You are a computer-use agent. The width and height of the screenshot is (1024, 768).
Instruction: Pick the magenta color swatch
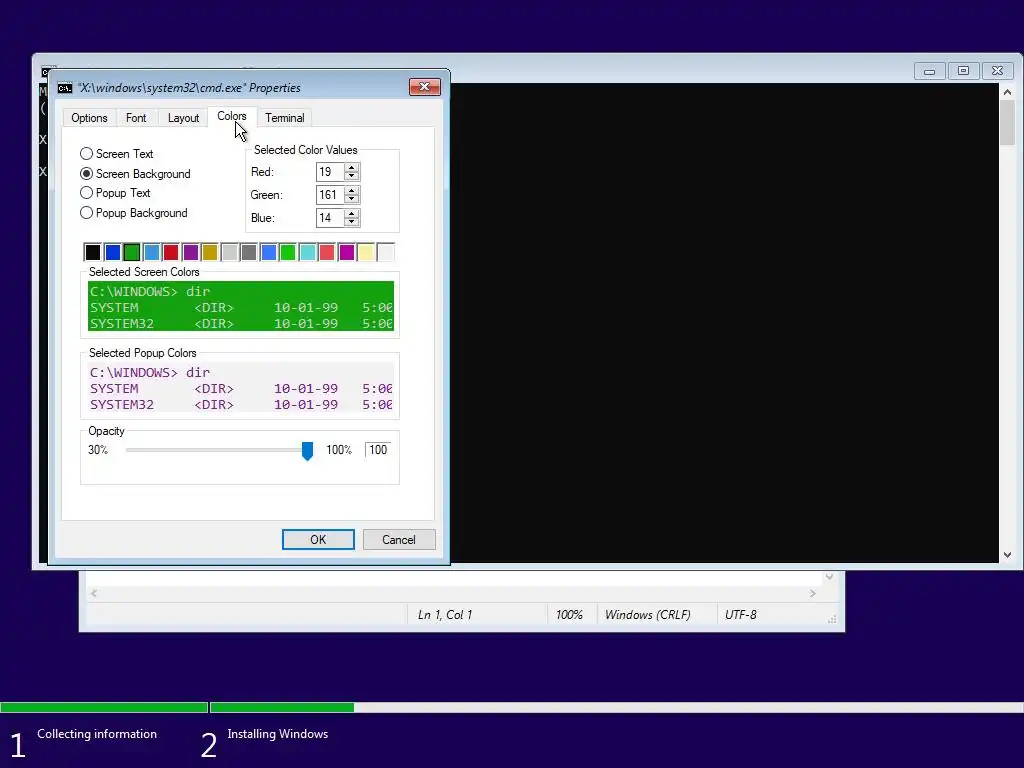(x=347, y=252)
